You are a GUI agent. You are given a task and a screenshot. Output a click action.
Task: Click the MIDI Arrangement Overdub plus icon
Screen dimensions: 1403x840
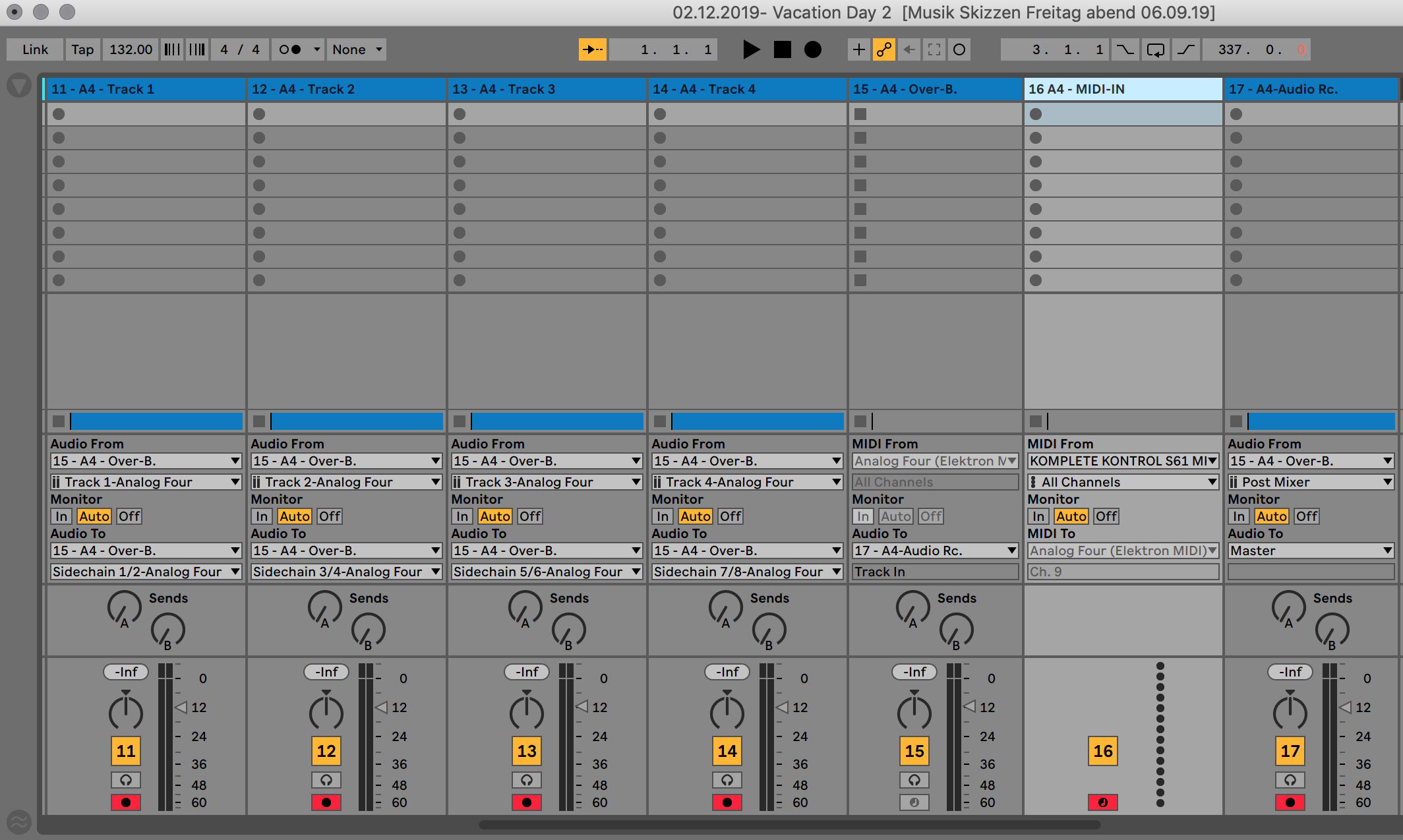coord(858,49)
